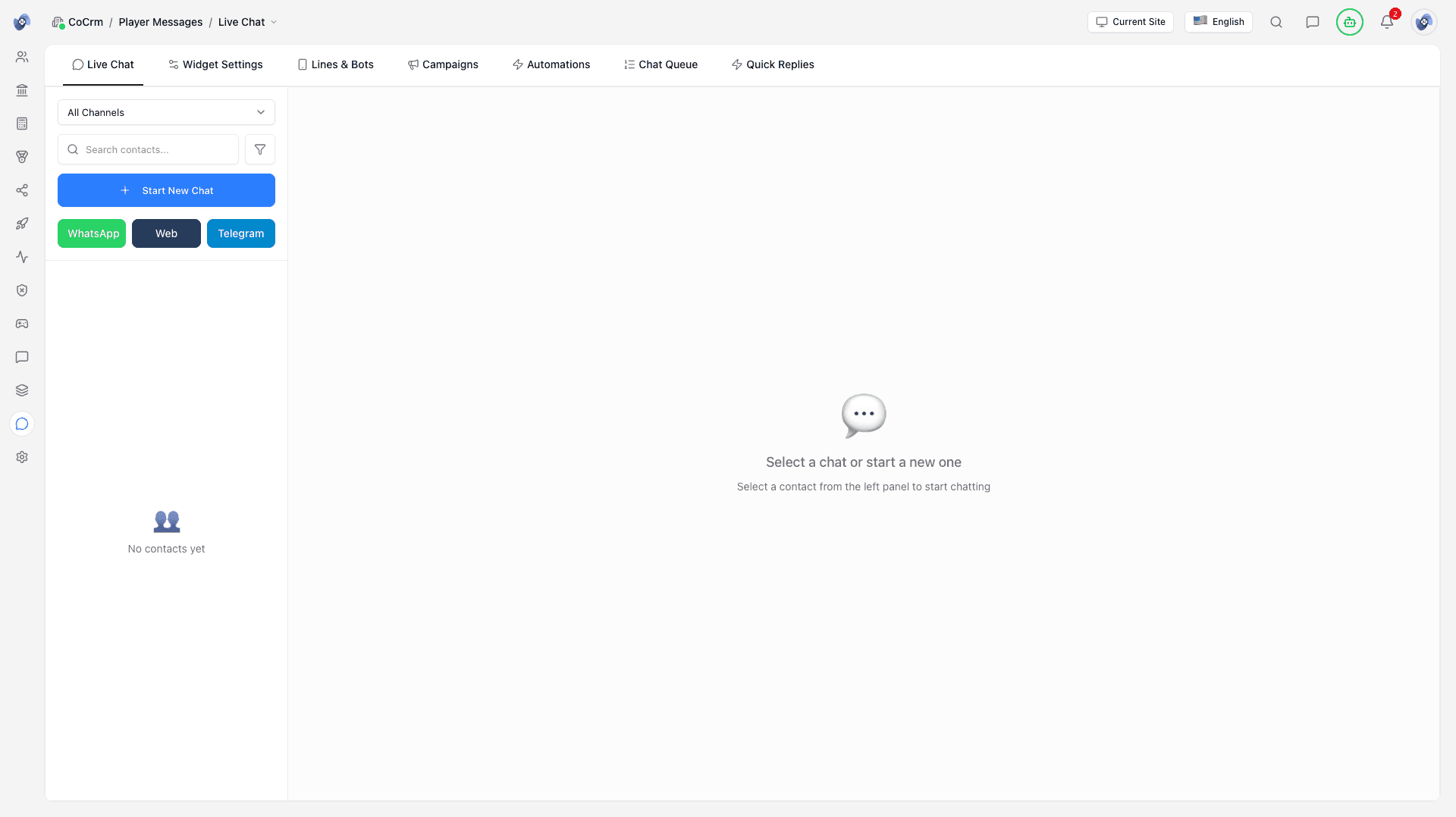The image size is (1456, 817).
Task: Open the rocket launch icon in sidebar
Action: coord(22,224)
